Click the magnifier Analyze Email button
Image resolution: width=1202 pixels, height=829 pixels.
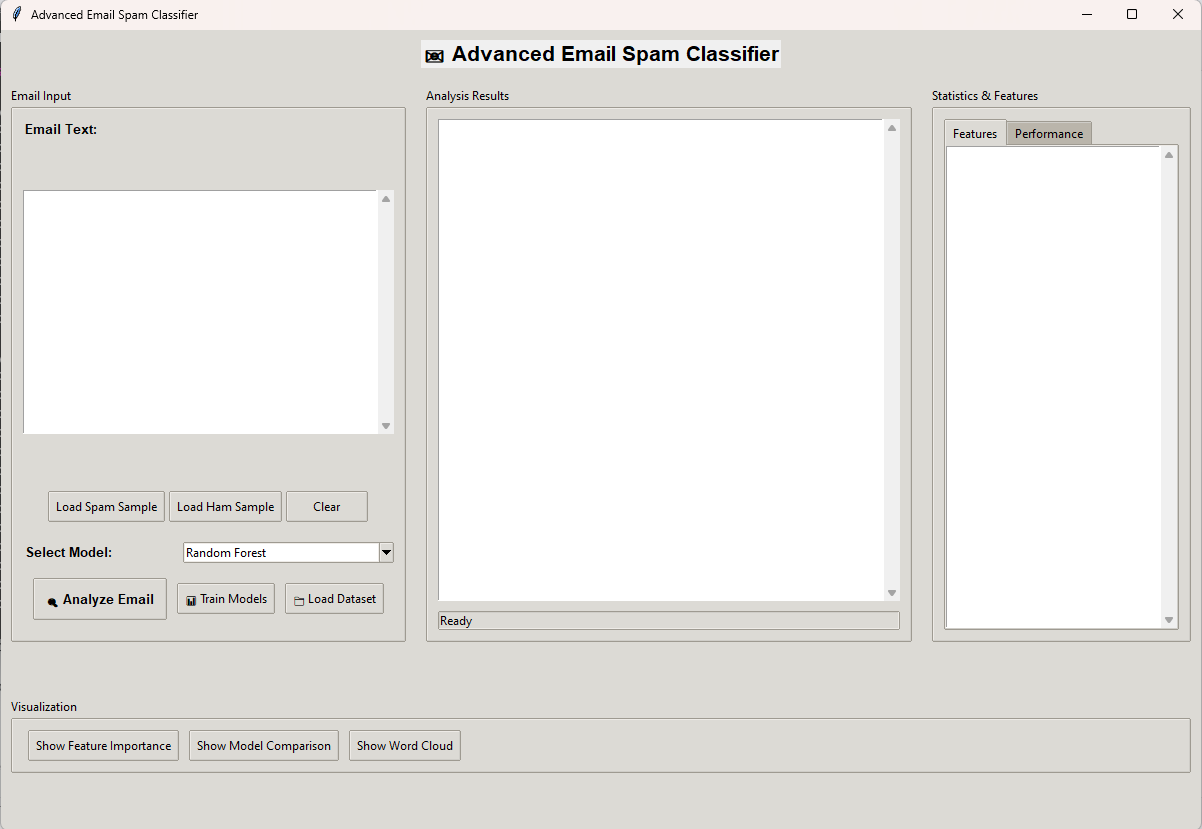(x=100, y=599)
